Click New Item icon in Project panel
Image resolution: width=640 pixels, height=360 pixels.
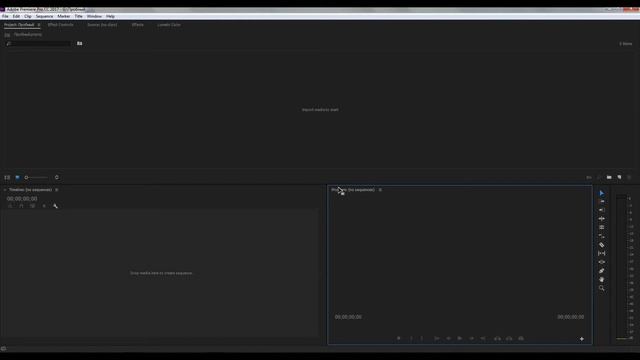coord(619,178)
